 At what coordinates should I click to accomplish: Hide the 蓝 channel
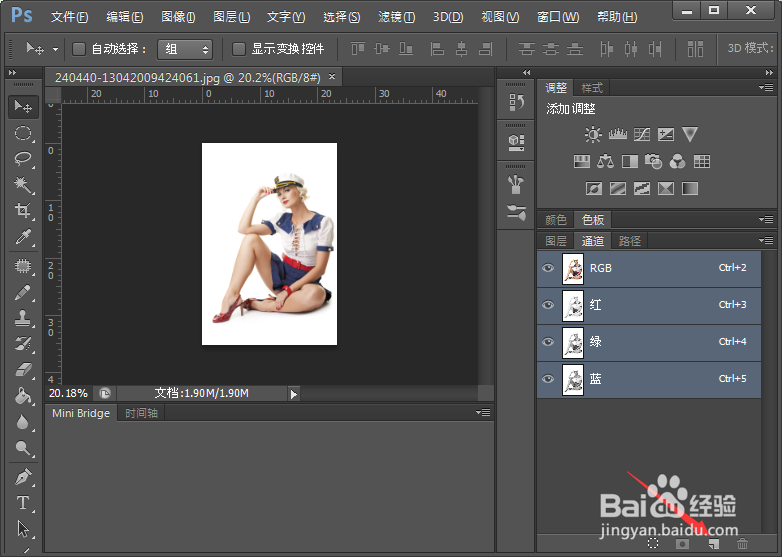coord(548,378)
